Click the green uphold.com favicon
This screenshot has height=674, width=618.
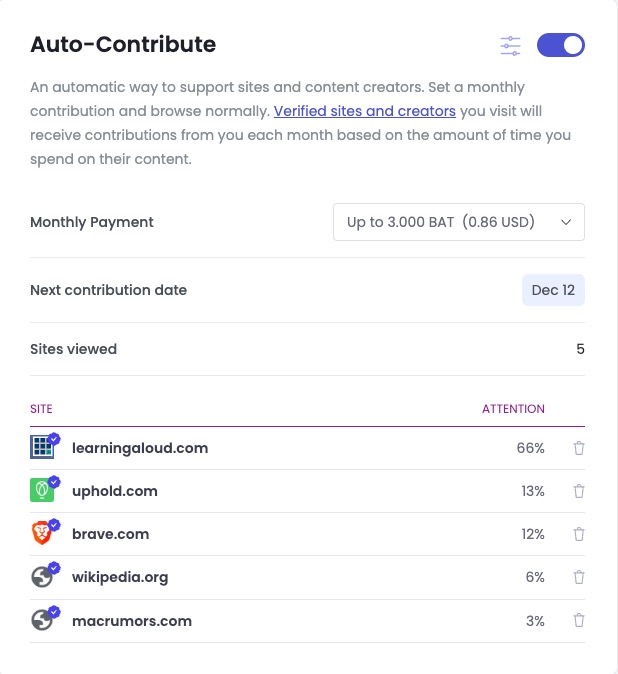pyautogui.click(x=42, y=490)
